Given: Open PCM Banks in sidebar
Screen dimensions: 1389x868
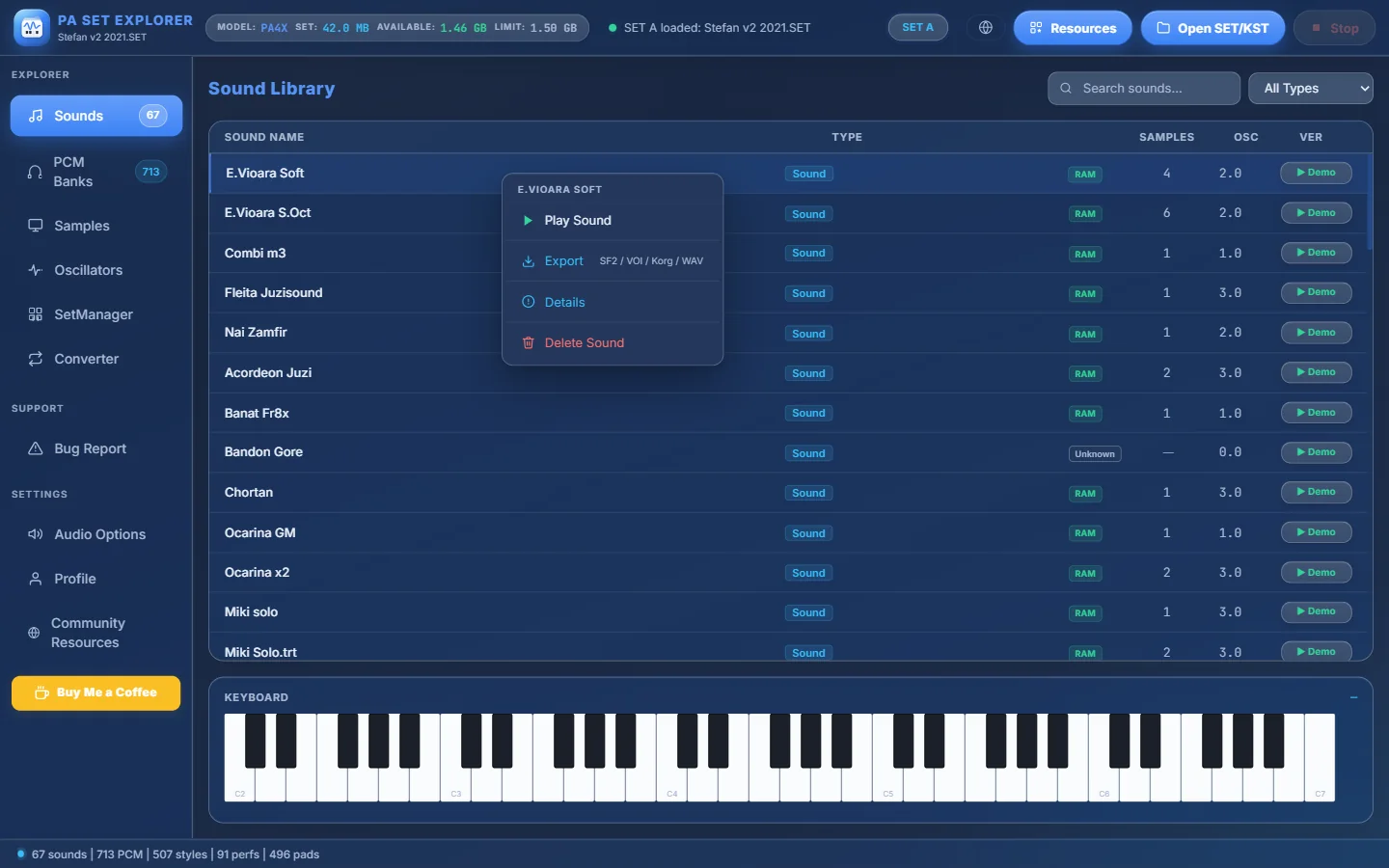Looking at the screenshot, I should pyautogui.click(x=96, y=172).
